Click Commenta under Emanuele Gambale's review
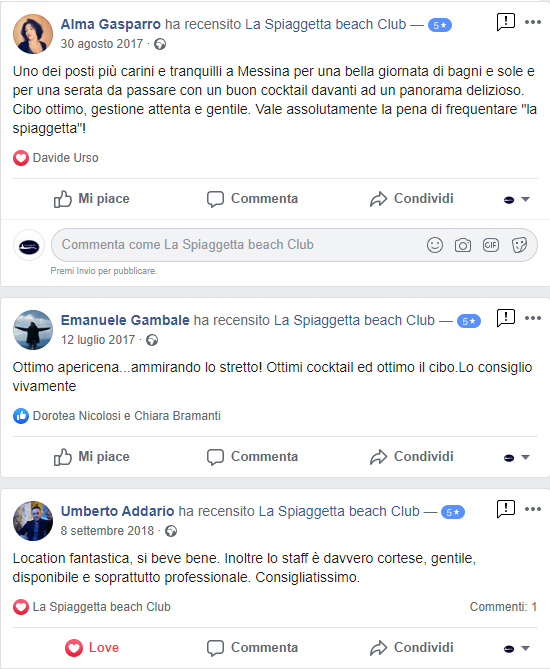The height and width of the screenshot is (669, 550). (252, 457)
